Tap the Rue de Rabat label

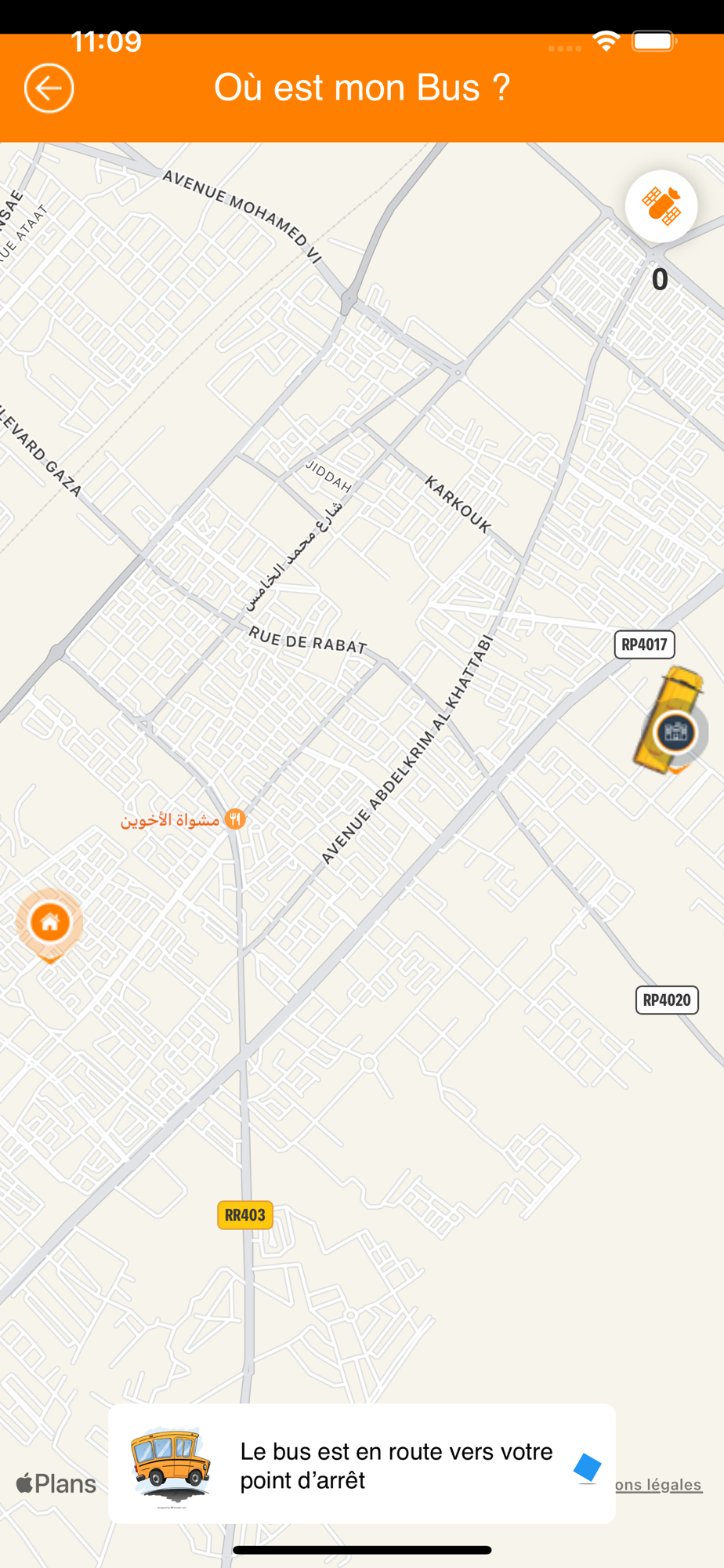[308, 640]
